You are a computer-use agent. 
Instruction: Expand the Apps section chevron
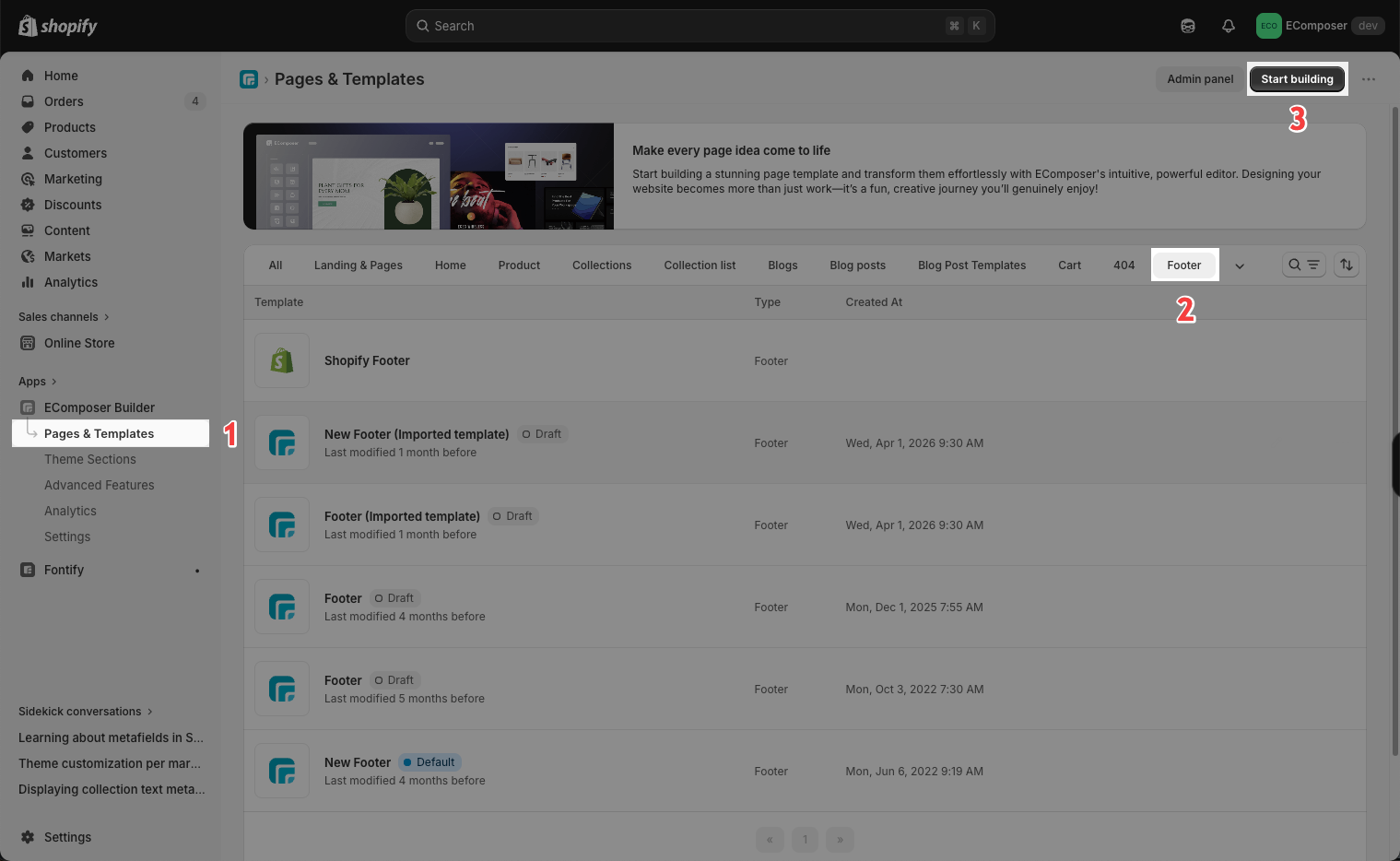(x=53, y=382)
